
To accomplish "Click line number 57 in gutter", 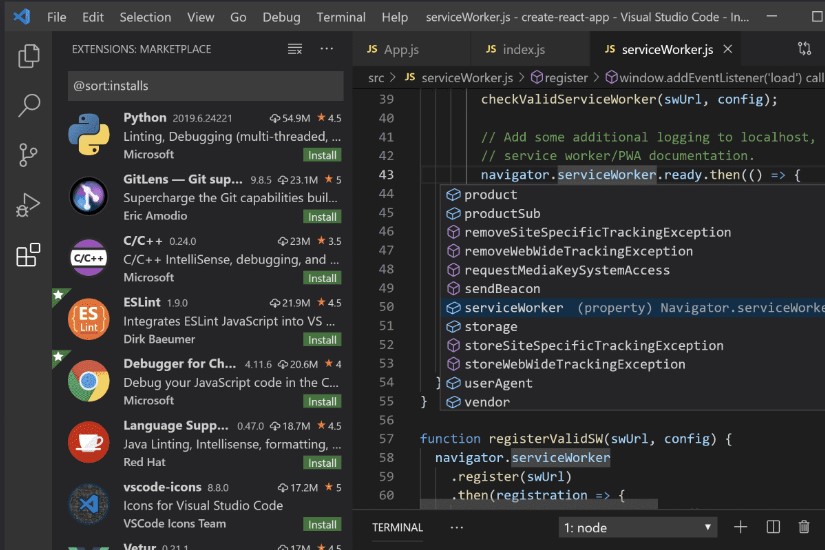I will click(386, 439).
